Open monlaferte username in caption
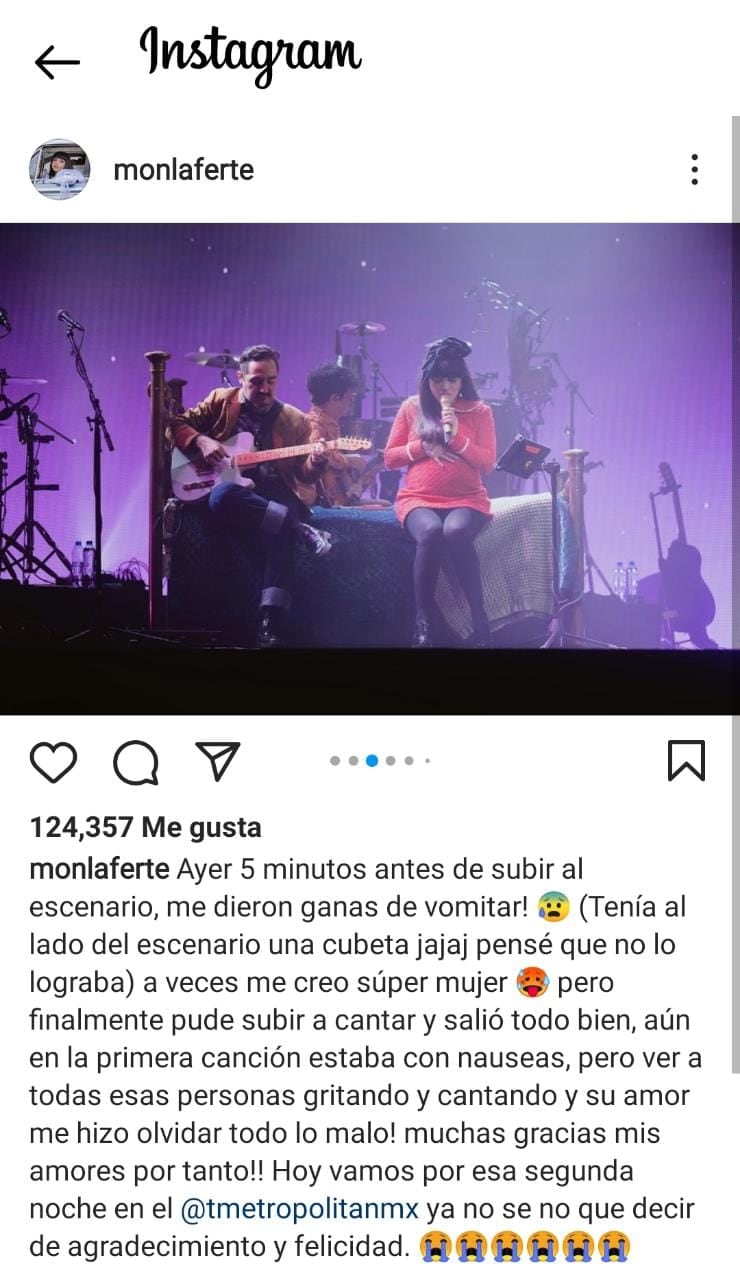Viewport: 740px width, 1280px height. [99, 868]
